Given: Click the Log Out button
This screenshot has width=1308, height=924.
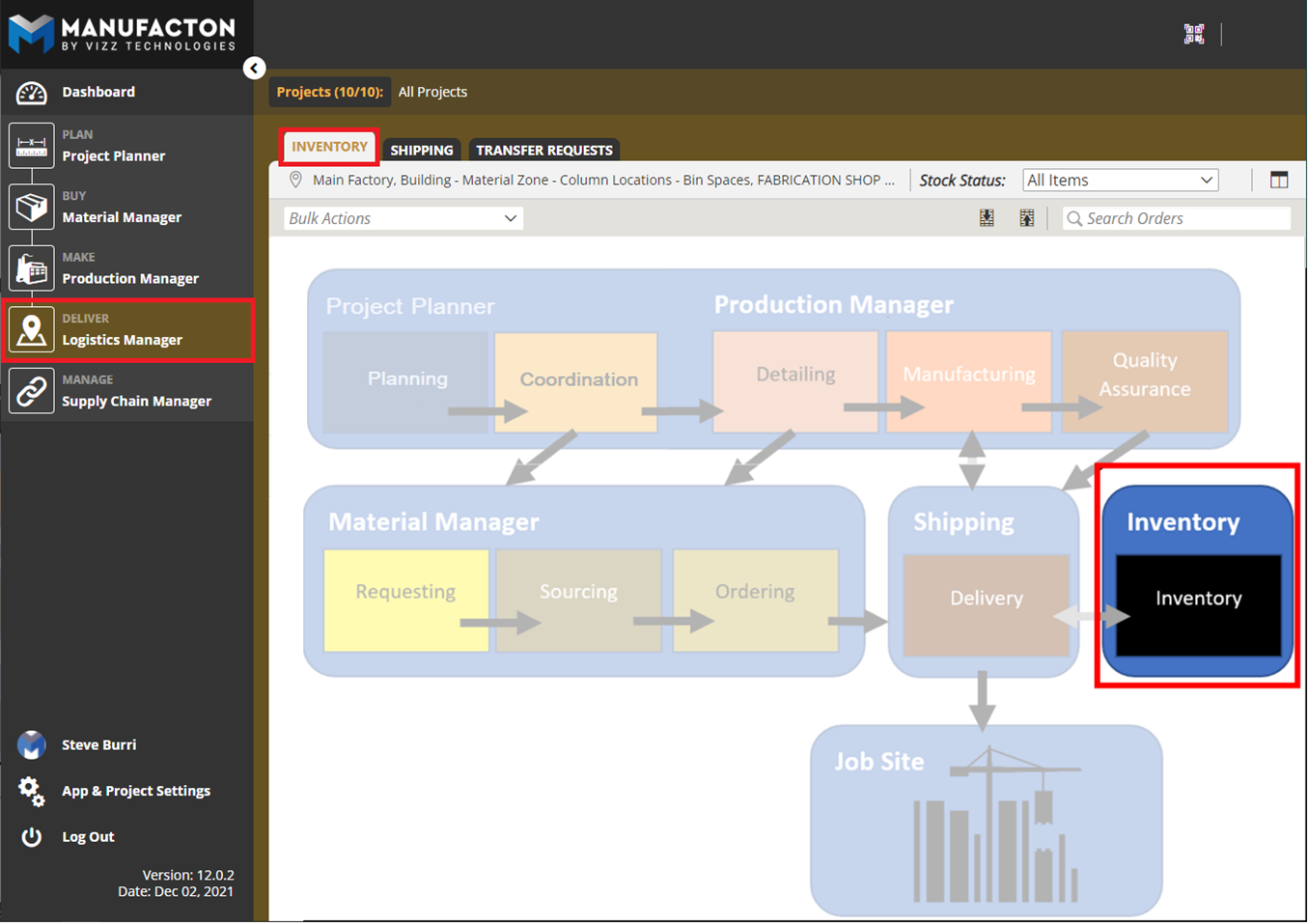Looking at the screenshot, I should coord(88,837).
